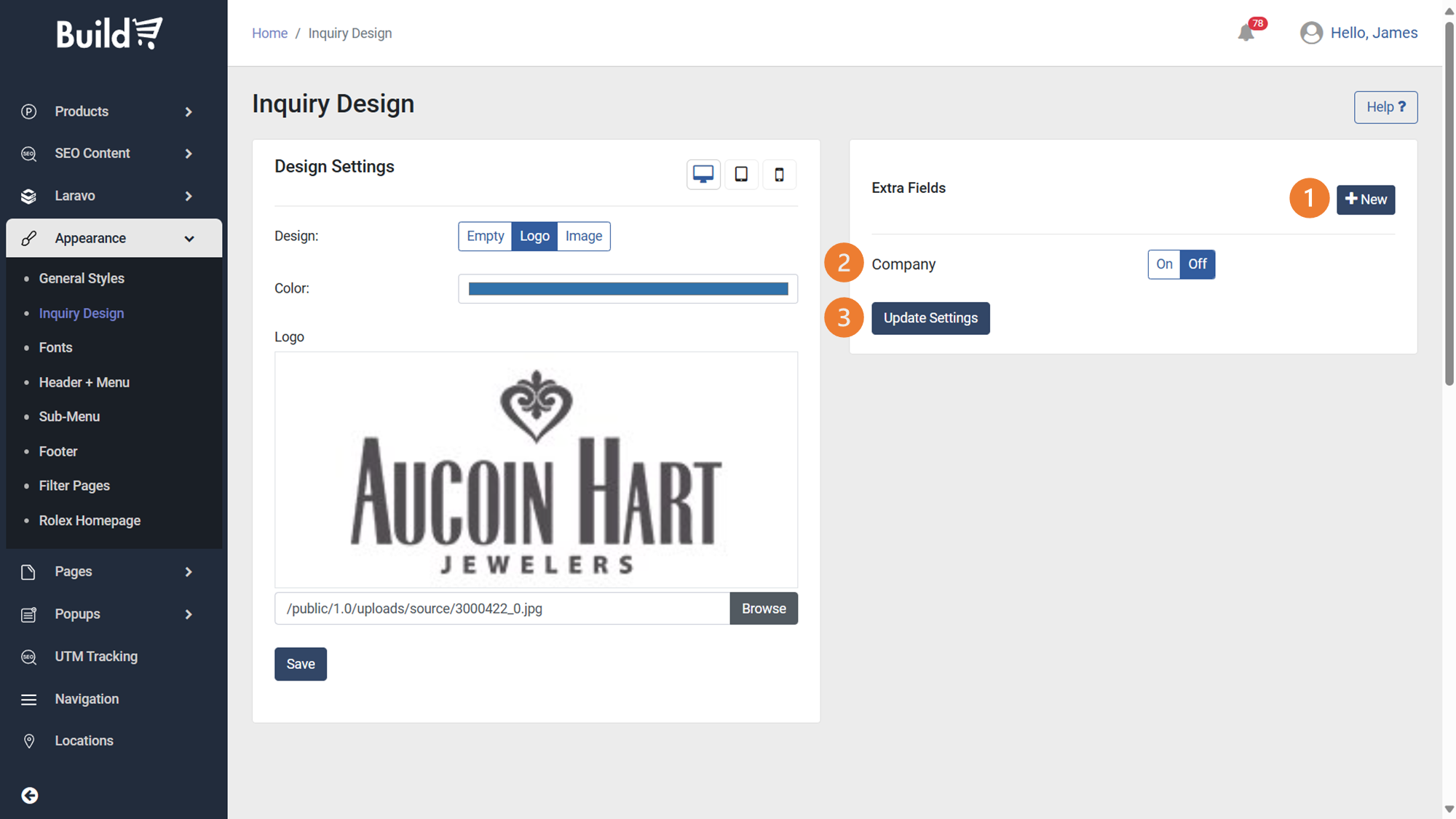Click the Aucoin Hart logo preview image

pyautogui.click(x=536, y=470)
